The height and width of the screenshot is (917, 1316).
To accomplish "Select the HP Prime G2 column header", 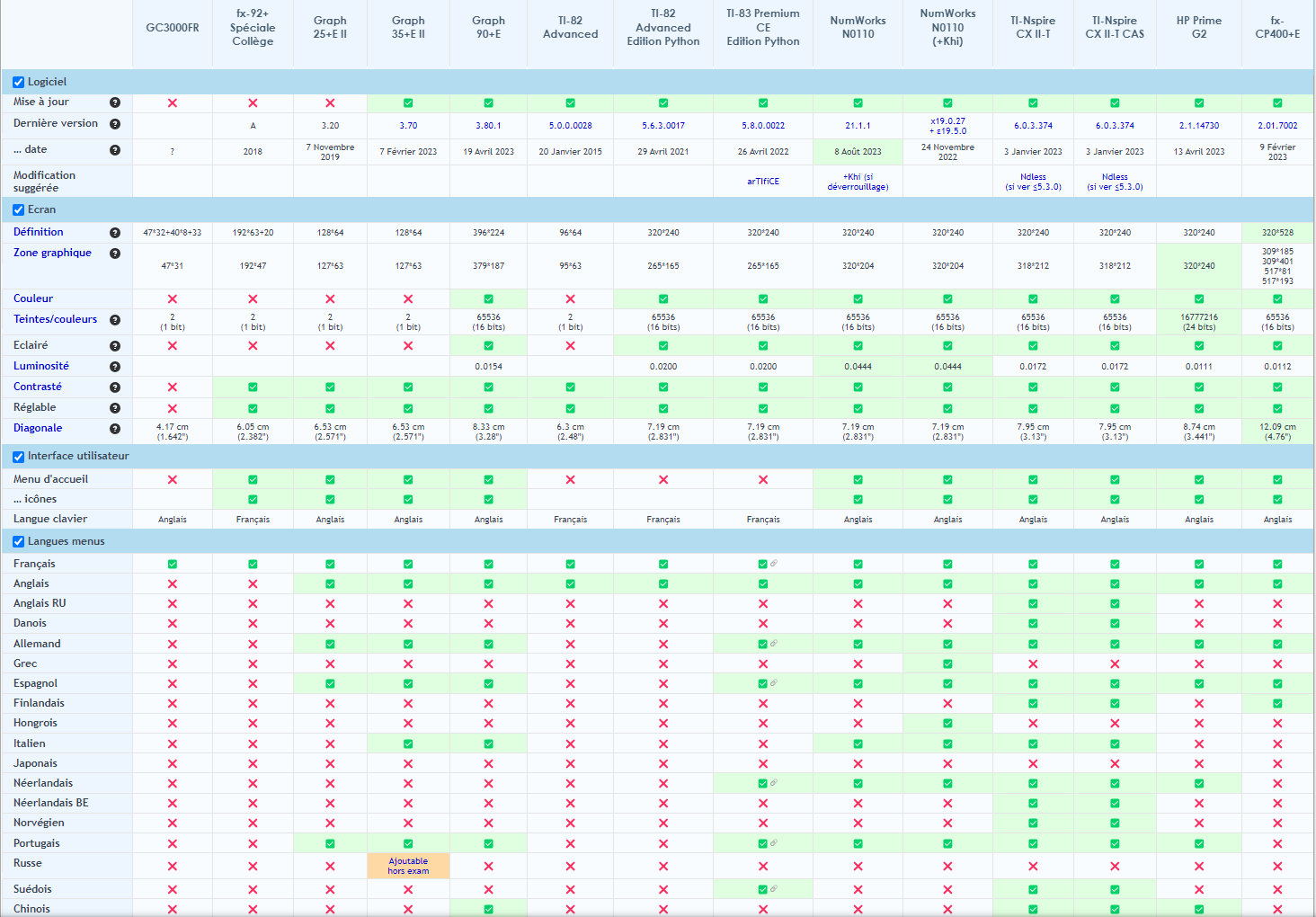I will coord(1199,28).
